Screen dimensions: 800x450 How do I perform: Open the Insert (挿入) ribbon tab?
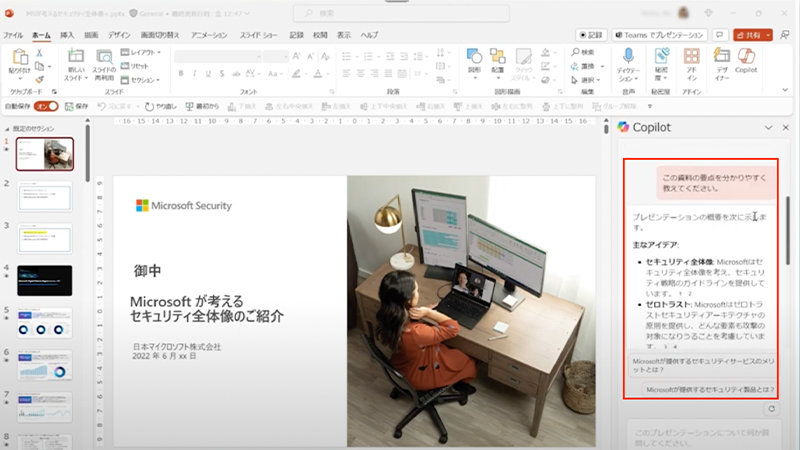point(67,34)
